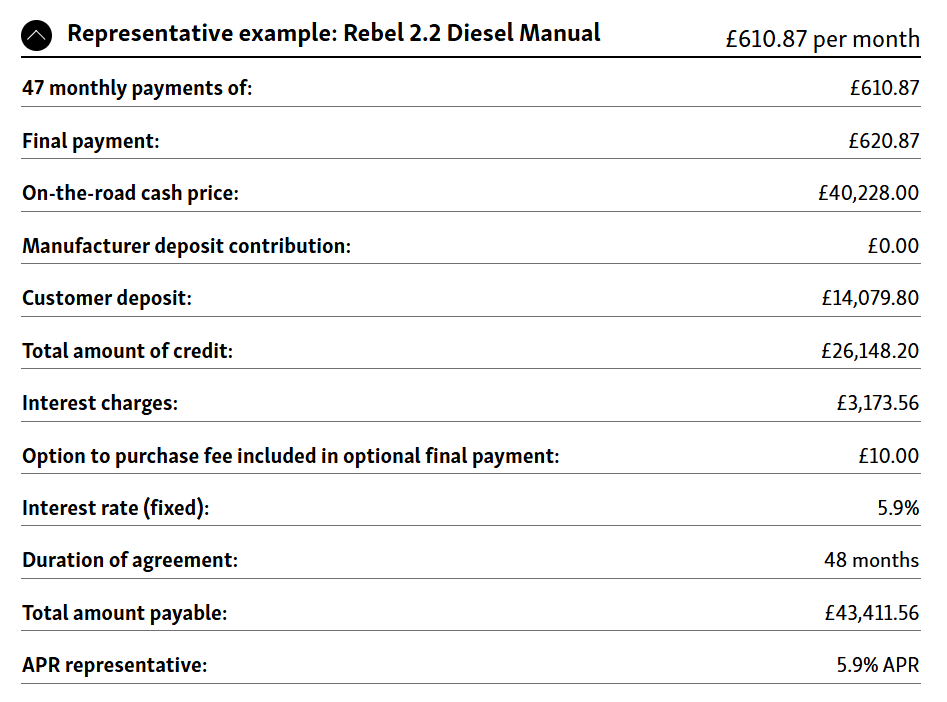
Task: Select the Total amount of credit label
Action: point(127,351)
